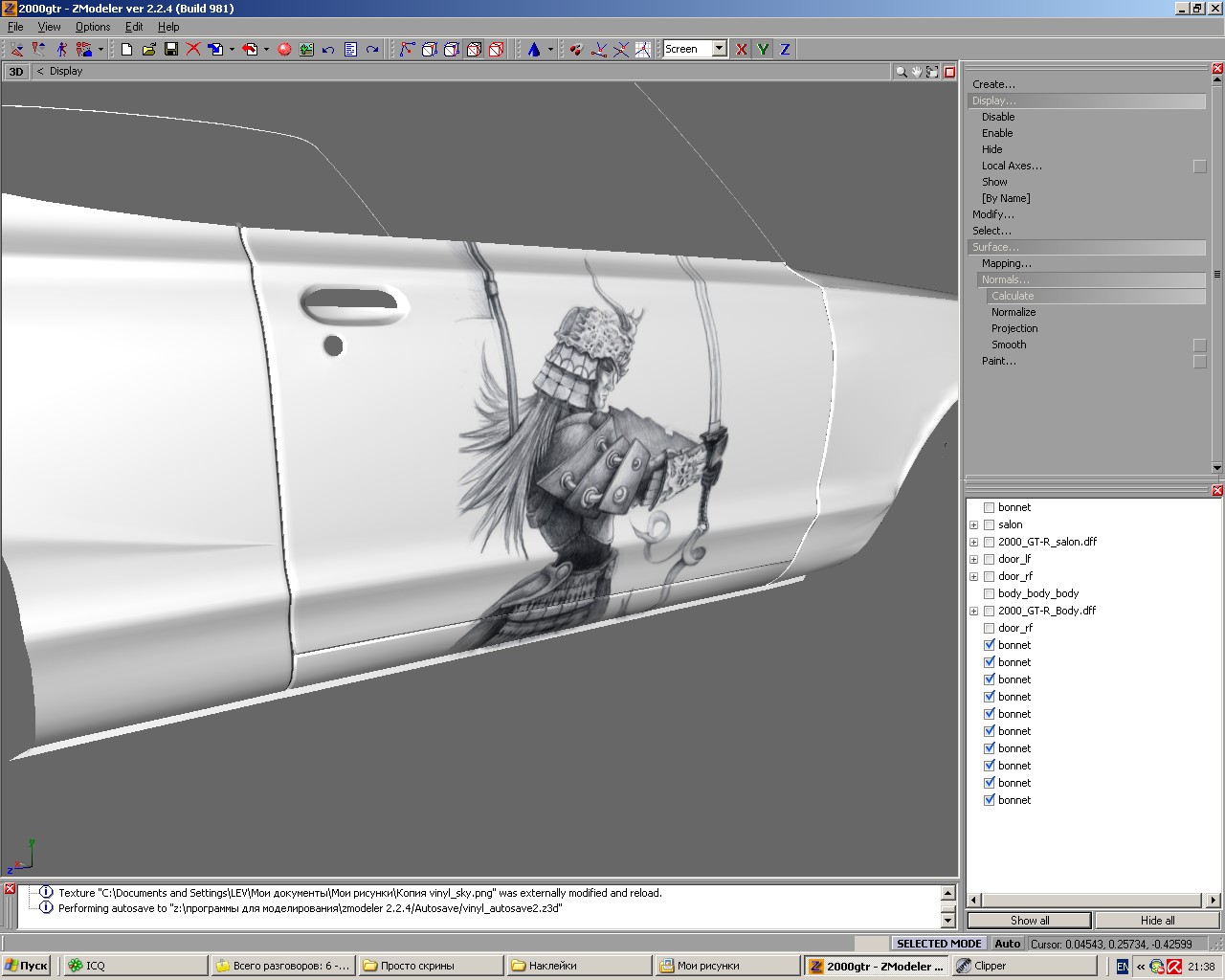Check the body_body_body object checkbox
The width and height of the screenshot is (1225, 980).
[x=990, y=593]
